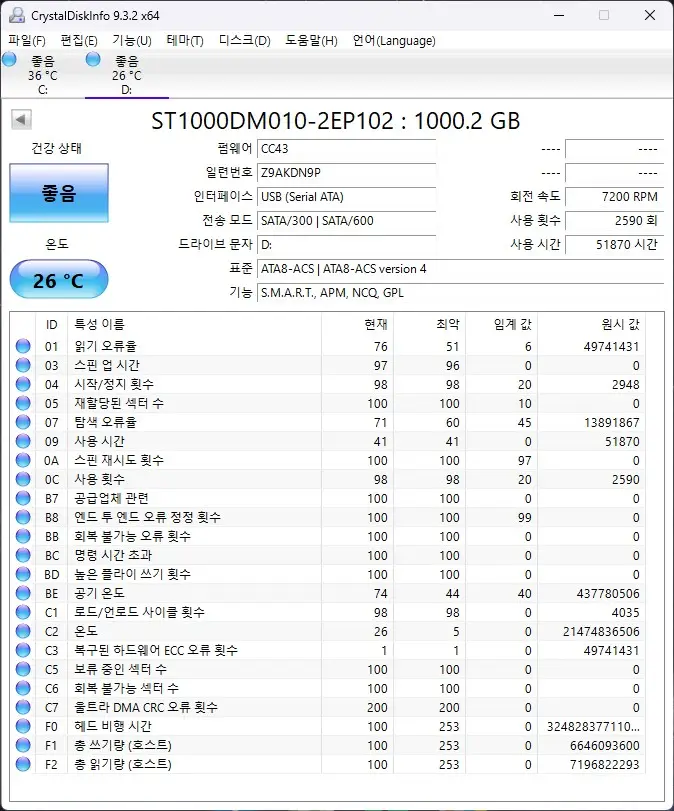Screen dimensions: 674x811
Task: Click status icon for C5 보류 중인 섹터 수
Action: 23,669
